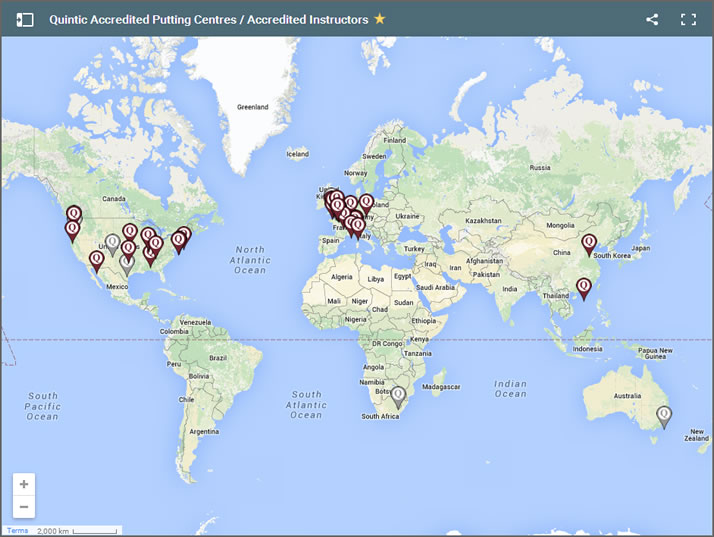Select the gray marker in Texas

click(126, 264)
